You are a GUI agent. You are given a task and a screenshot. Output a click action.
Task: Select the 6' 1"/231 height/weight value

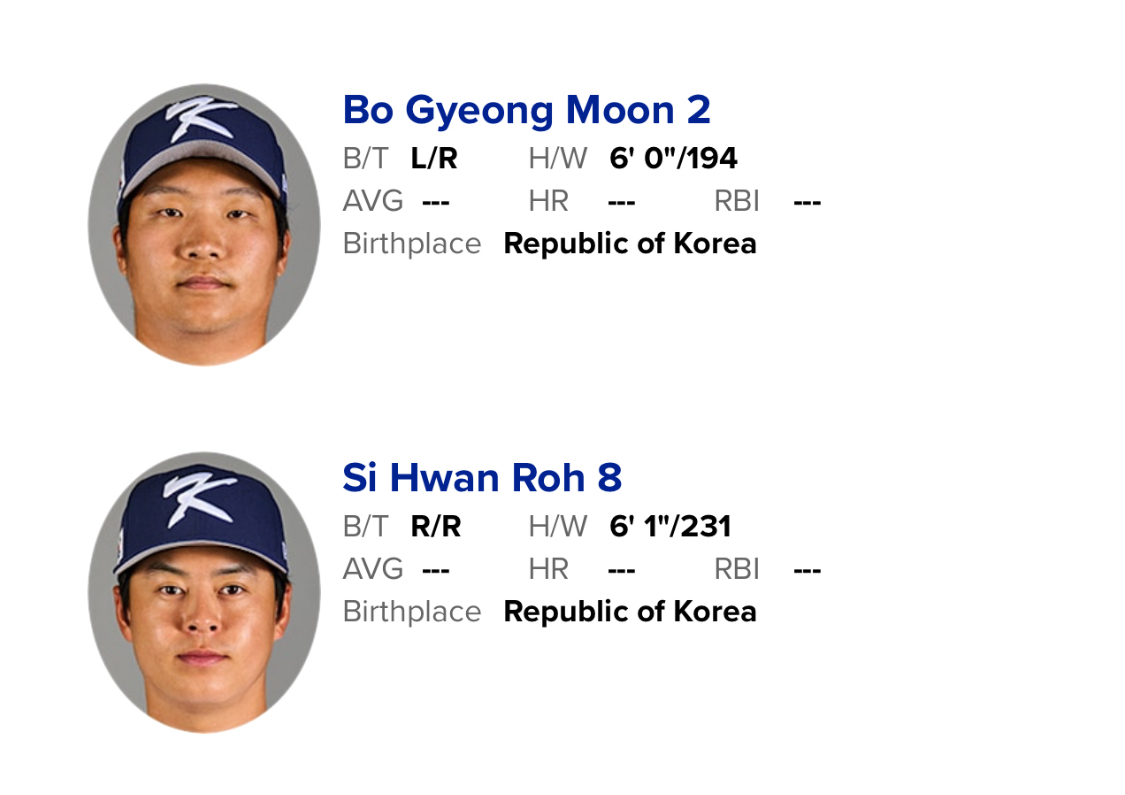(670, 526)
